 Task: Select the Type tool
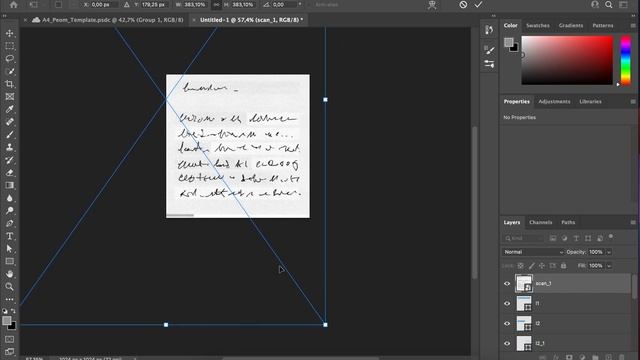point(9,236)
